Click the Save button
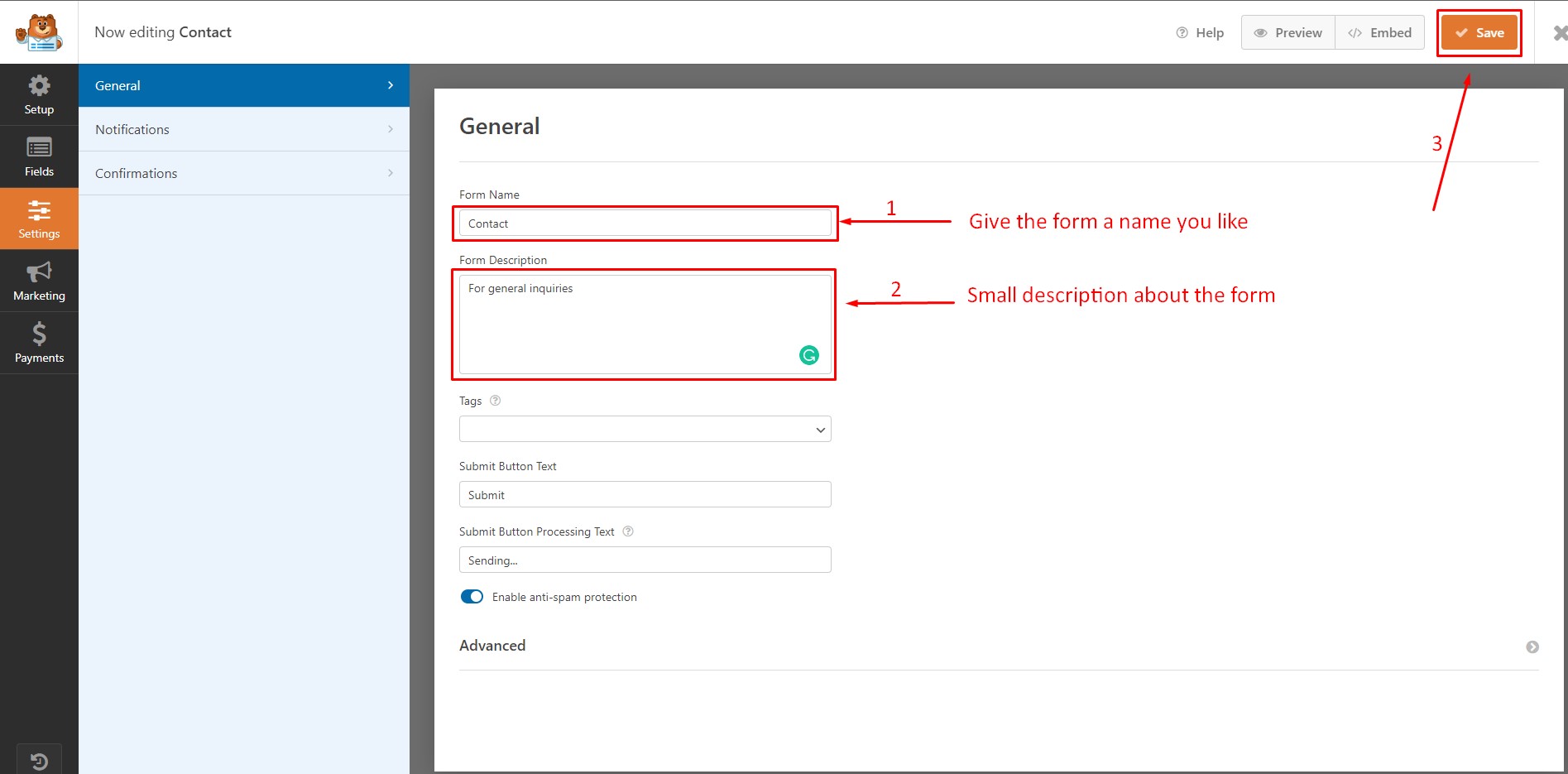This screenshot has width=1568, height=774. (x=1479, y=33)
